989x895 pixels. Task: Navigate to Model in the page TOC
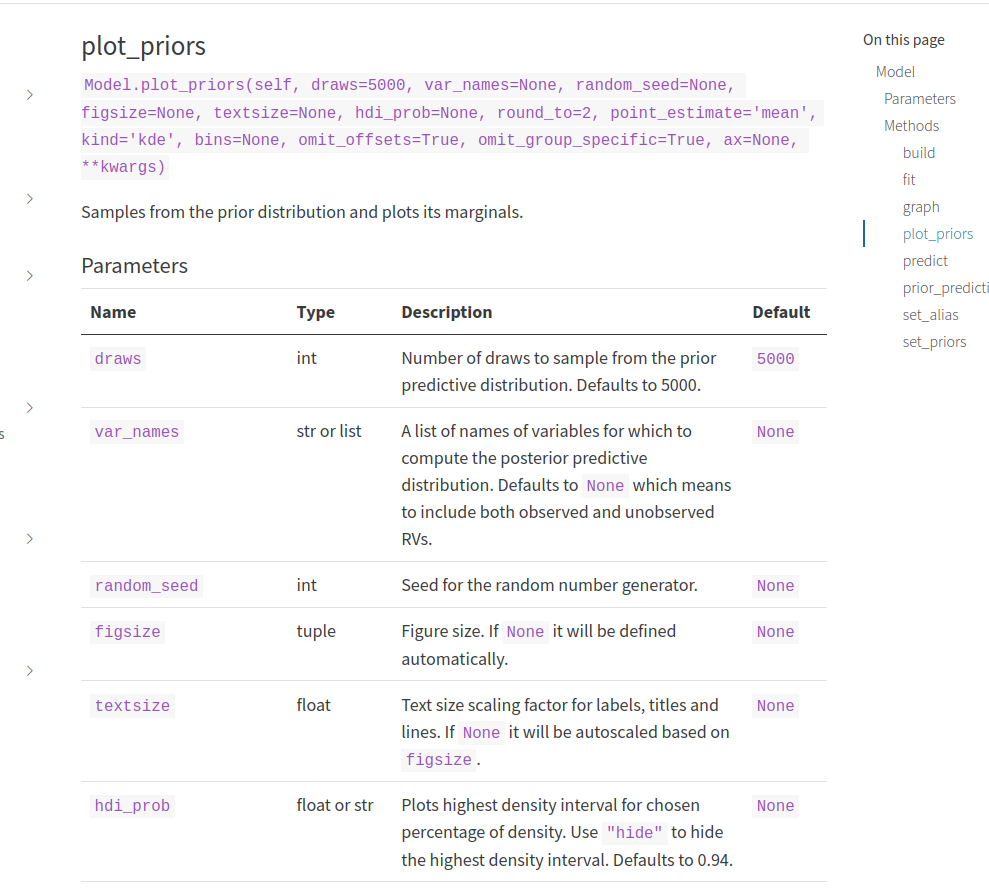tap(894, 71)
